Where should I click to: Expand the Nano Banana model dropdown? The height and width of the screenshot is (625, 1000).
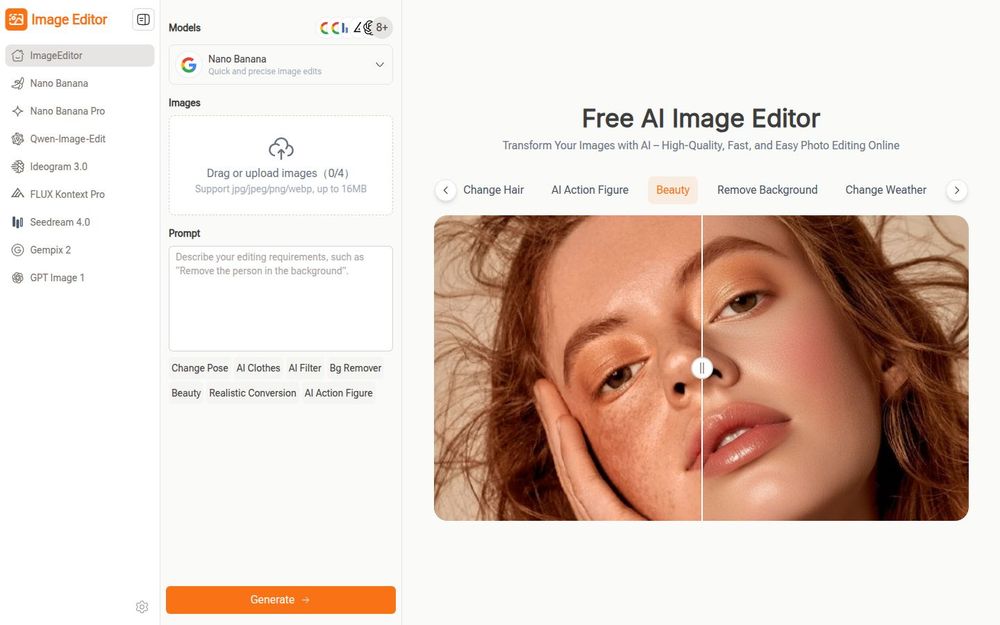(x=281, y=64)
